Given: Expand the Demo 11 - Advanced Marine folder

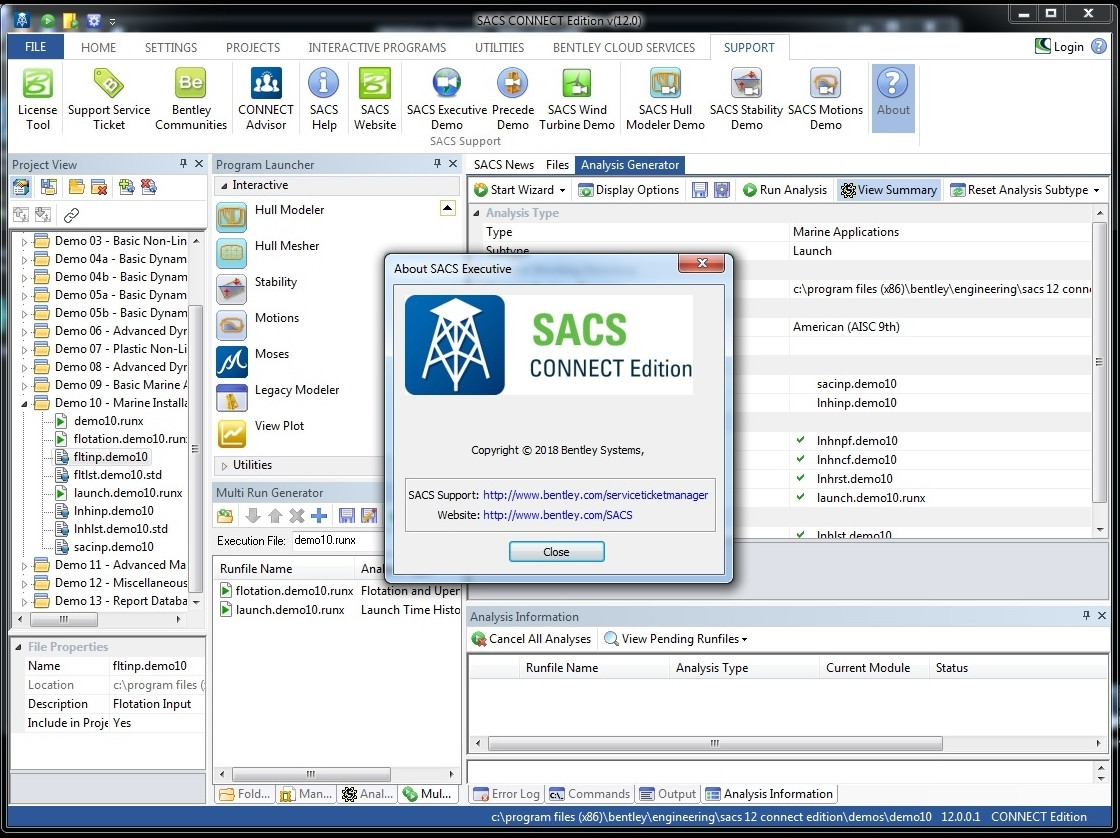Looking at the screenshot, I should coord(24,565).
